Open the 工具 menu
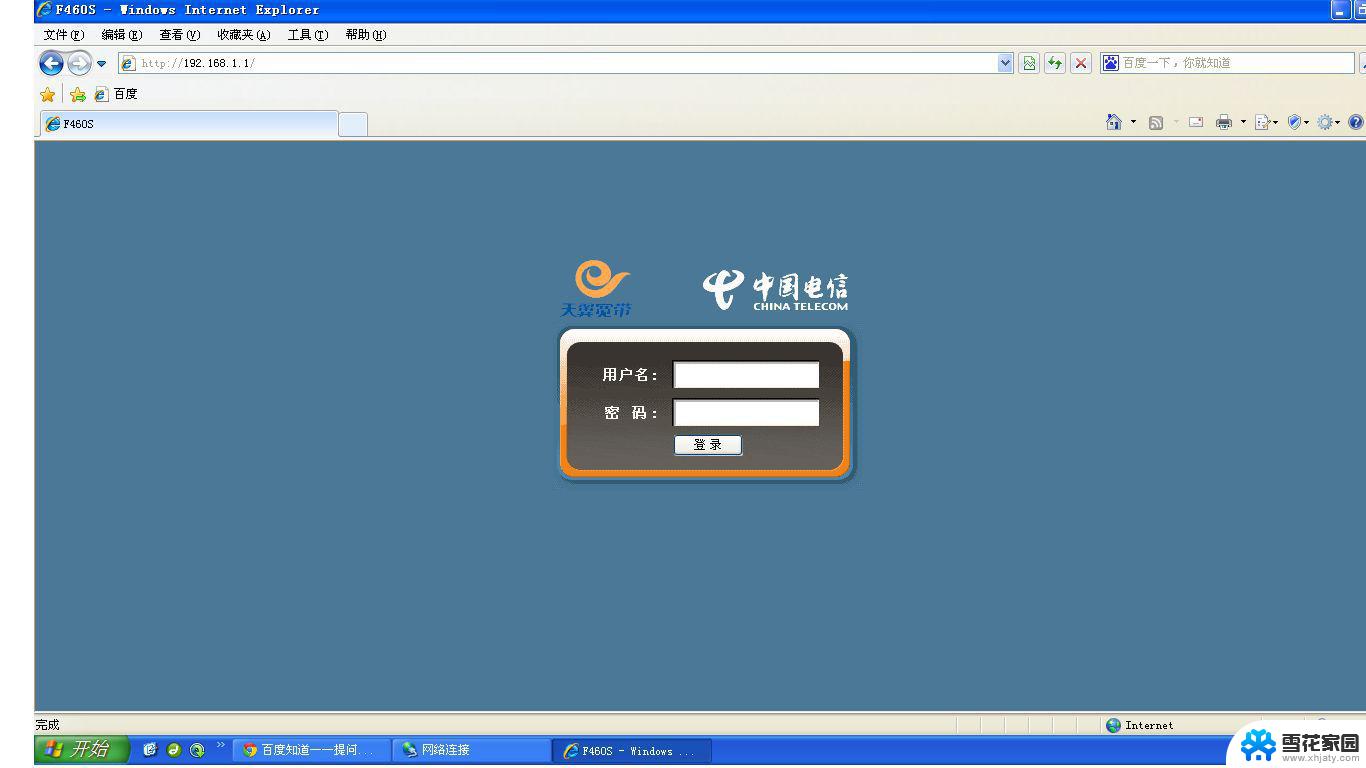 (307, 35)
